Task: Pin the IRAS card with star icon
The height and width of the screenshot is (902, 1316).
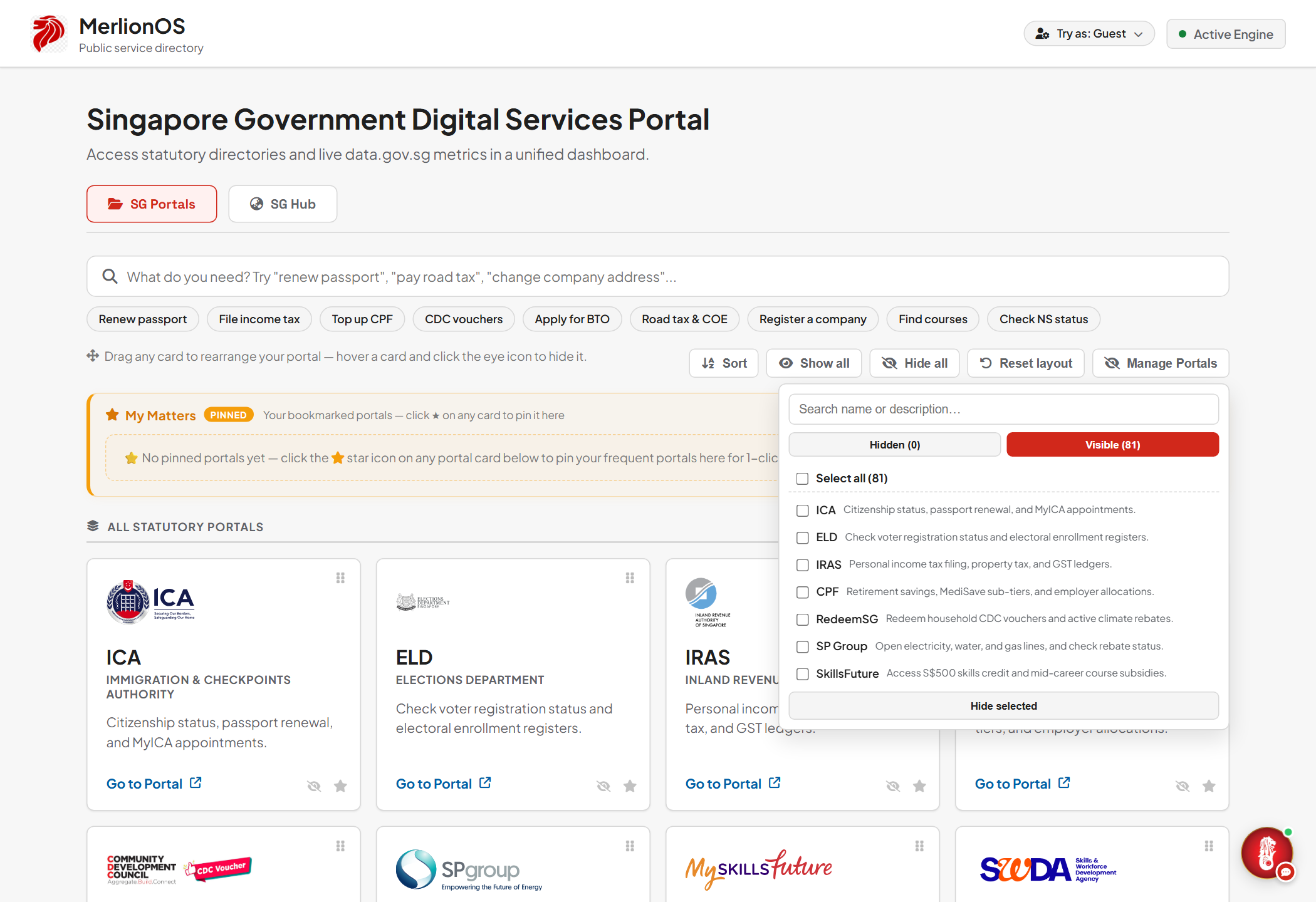Action: 919,785
